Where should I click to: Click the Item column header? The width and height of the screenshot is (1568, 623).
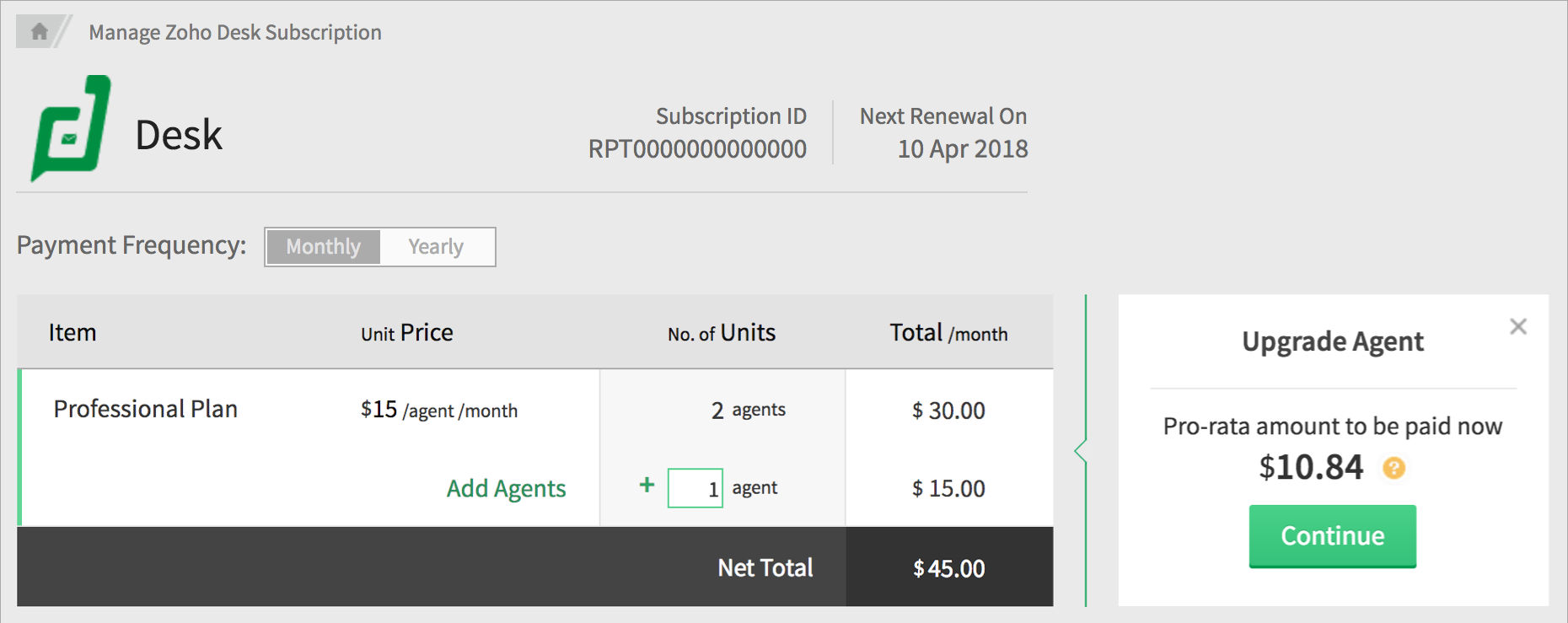coord(72,333)
